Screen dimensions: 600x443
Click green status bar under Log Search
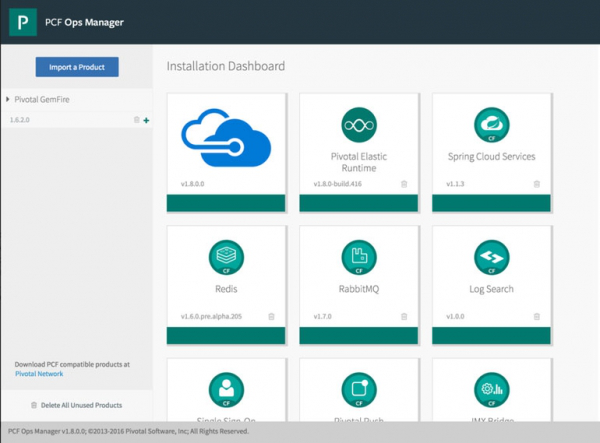(x=491, y=336)
